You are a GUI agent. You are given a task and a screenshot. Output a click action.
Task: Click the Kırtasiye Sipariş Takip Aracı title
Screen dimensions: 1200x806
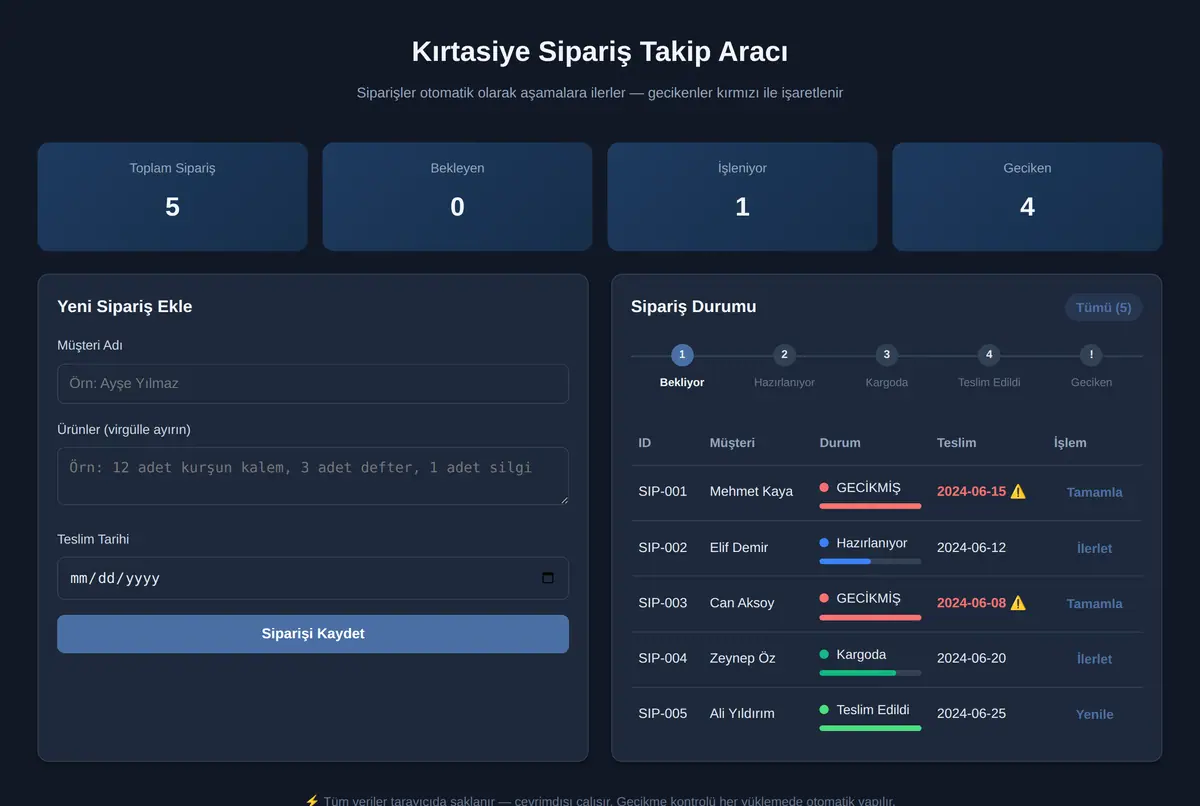(600, 52)
